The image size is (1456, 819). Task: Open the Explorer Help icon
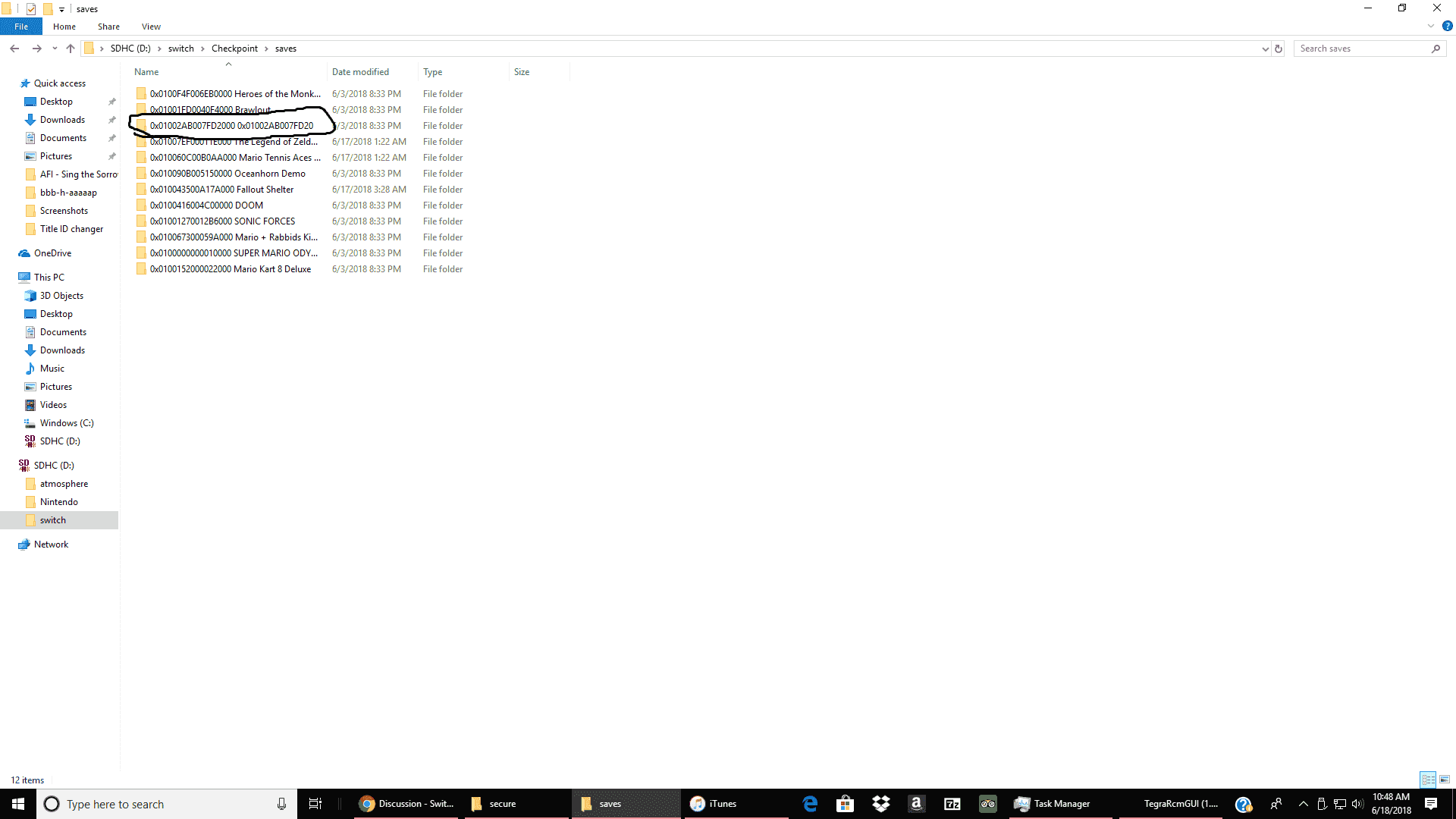pos(1447,26)
